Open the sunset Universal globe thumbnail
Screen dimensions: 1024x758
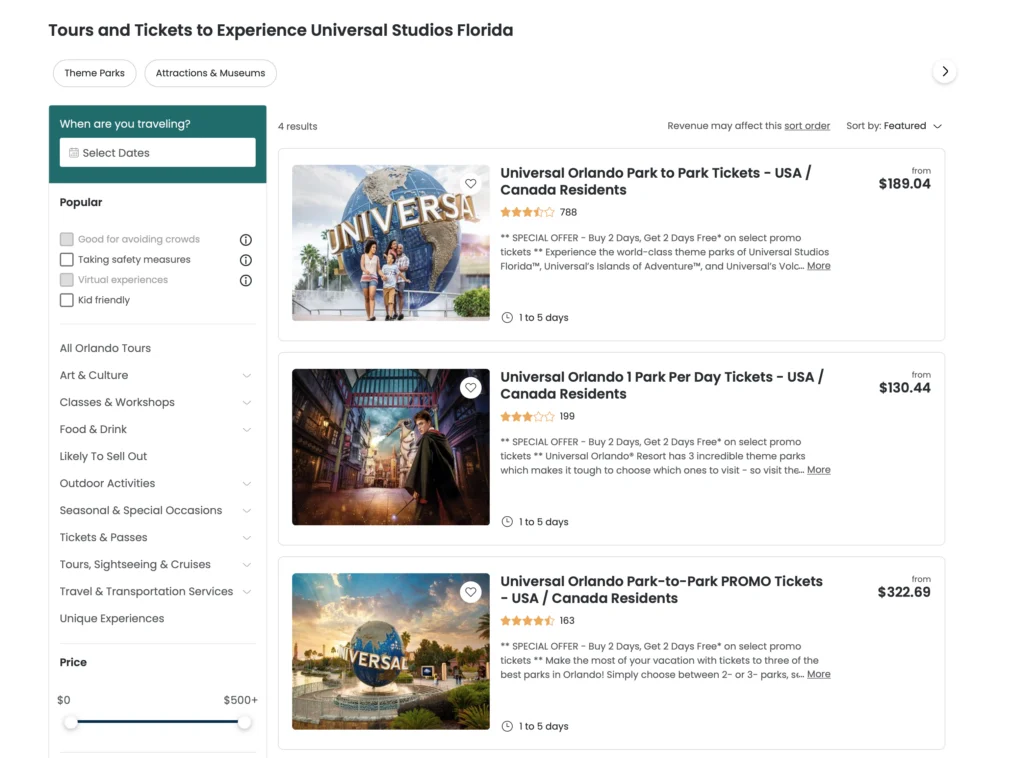391,652
